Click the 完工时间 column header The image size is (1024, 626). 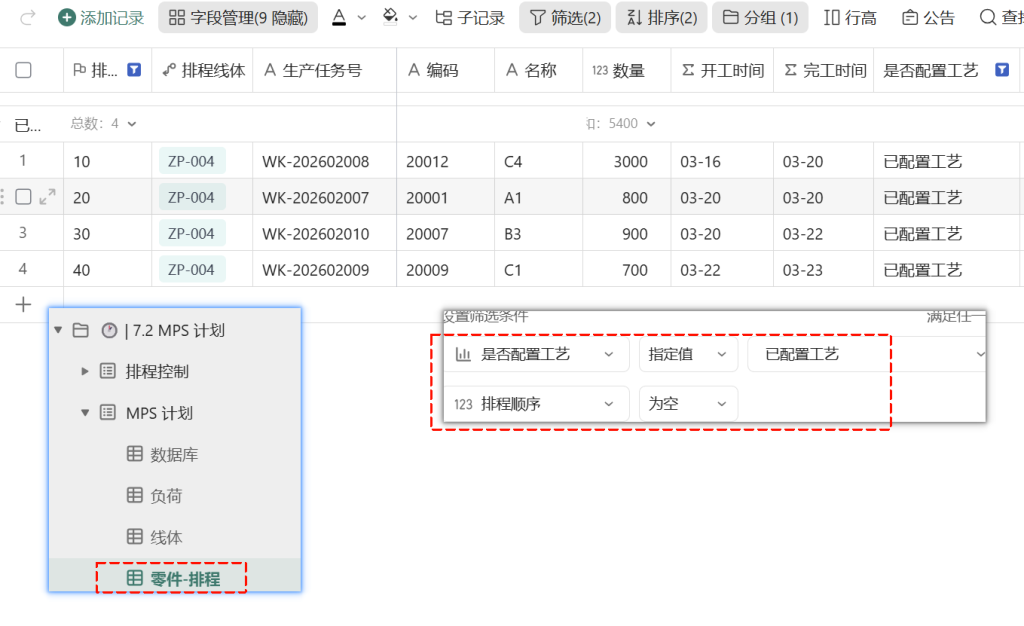[824, 70]
